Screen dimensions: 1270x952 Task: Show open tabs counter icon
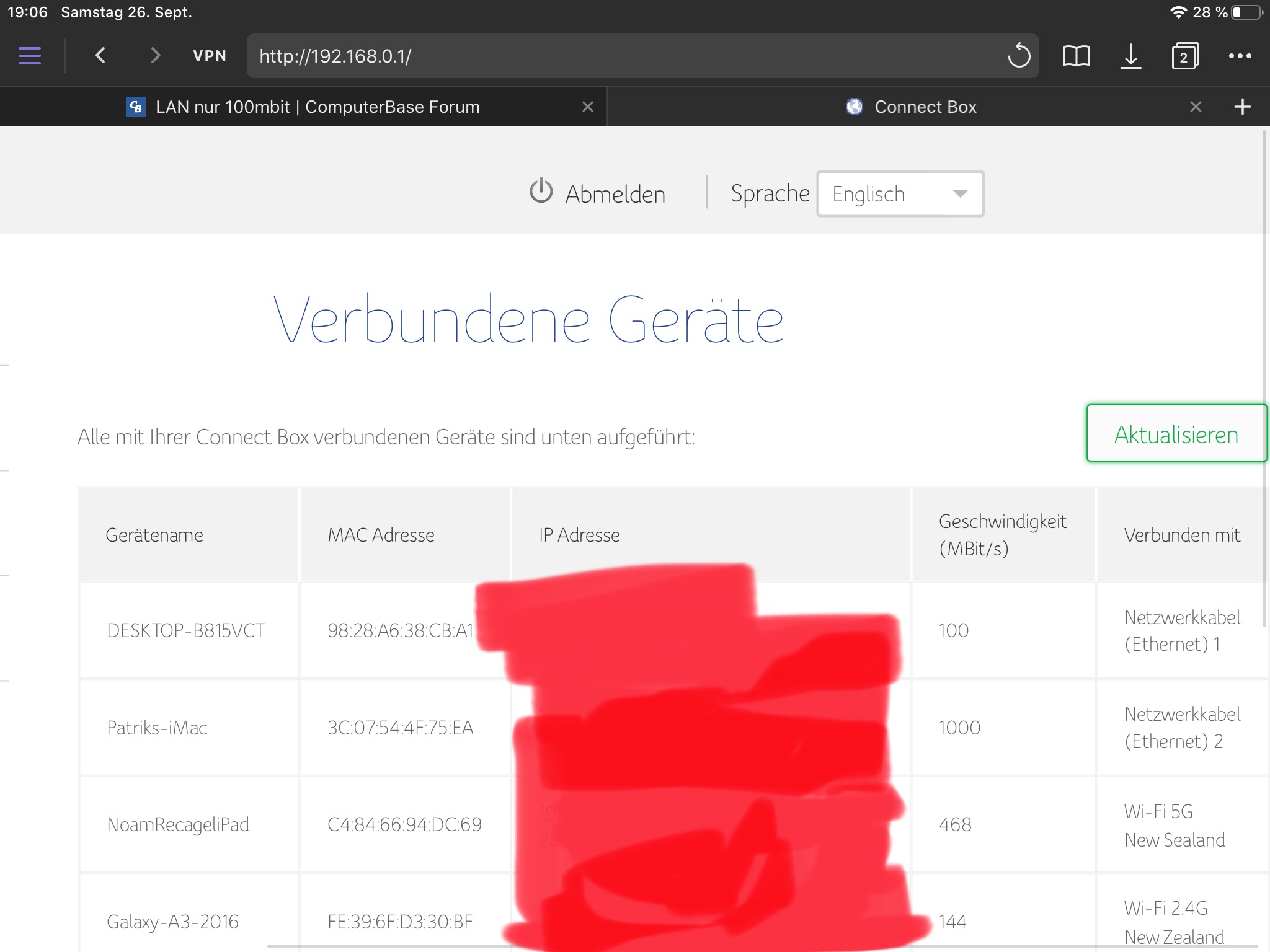(x=1184, y=56)
